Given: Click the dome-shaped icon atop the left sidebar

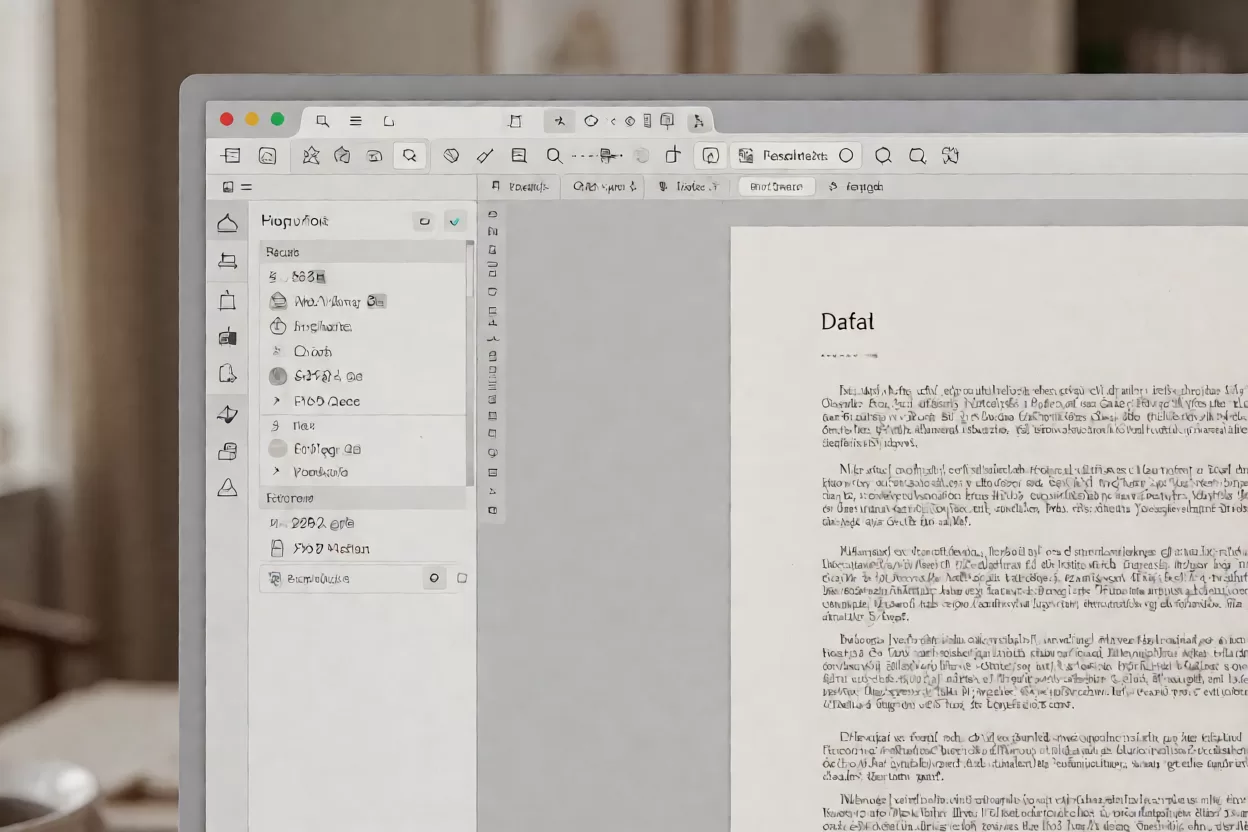Looking at the screenshot, I should (x=228, y=222).
